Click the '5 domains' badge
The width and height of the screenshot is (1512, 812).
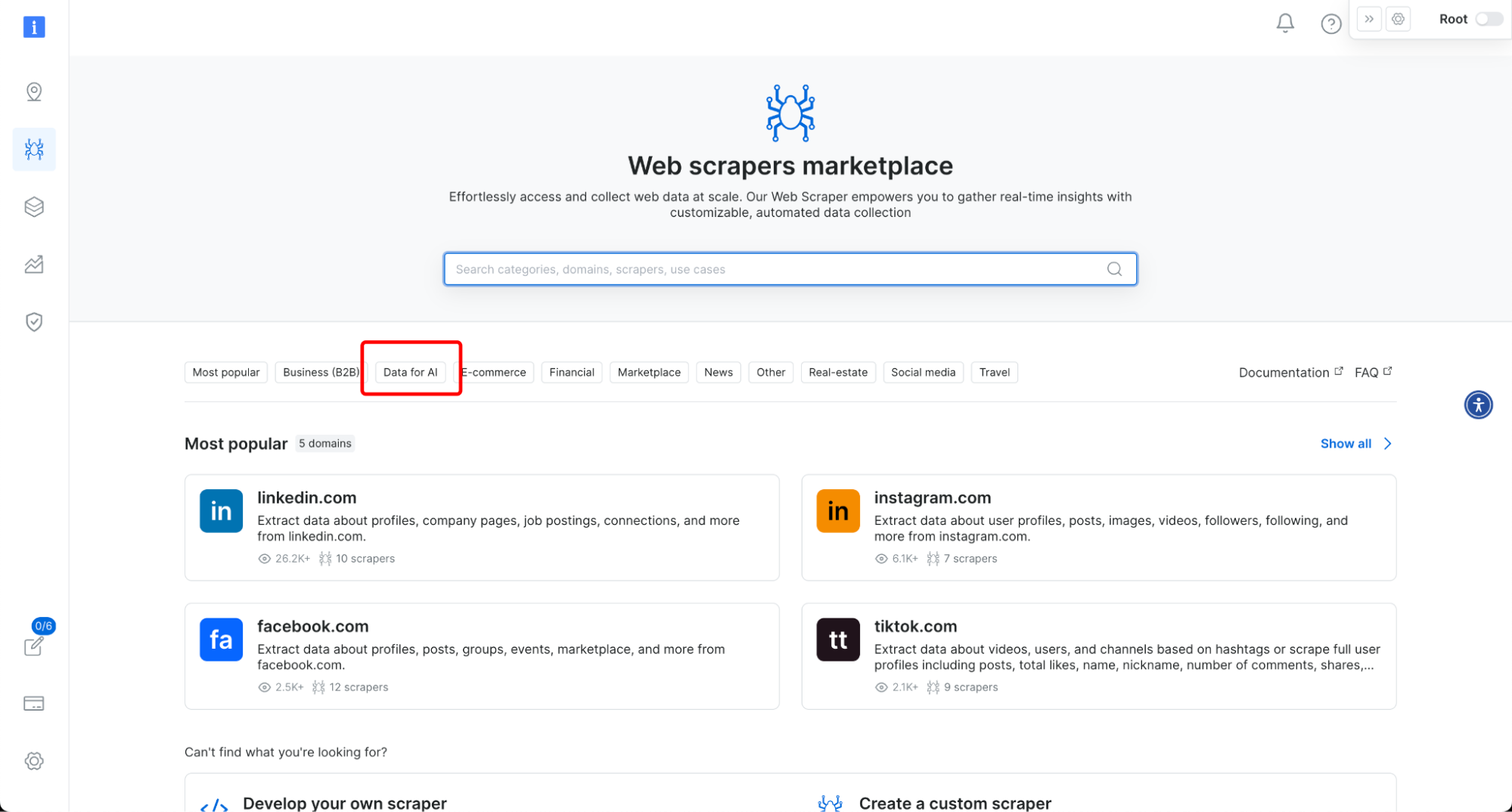324,443
